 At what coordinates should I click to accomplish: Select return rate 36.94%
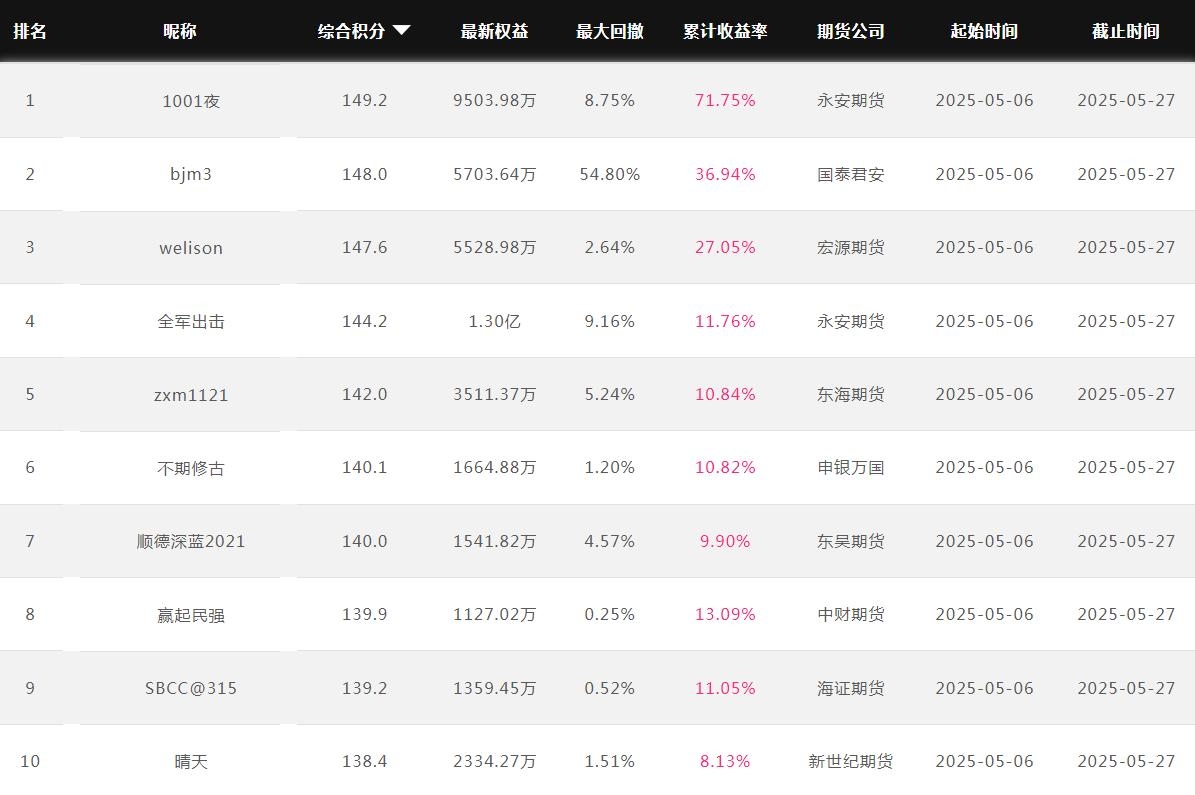pos(725,175)
